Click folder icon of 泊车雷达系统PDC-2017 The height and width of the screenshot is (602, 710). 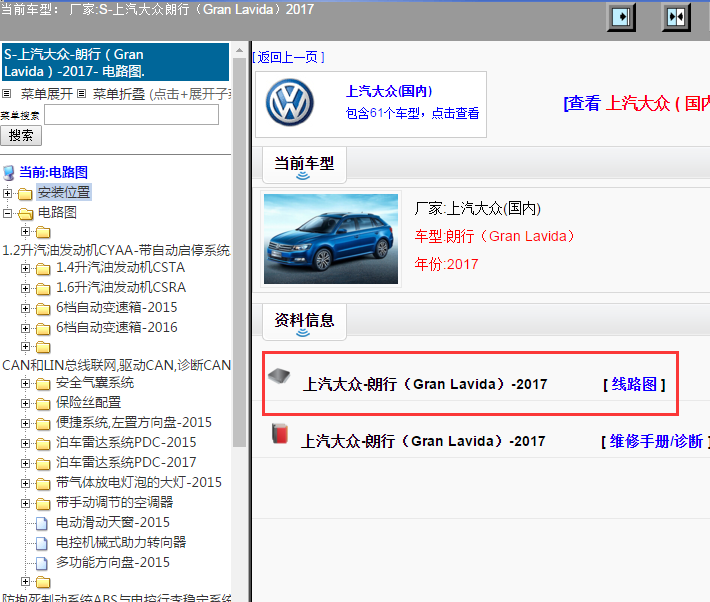(x=43, y=463)
